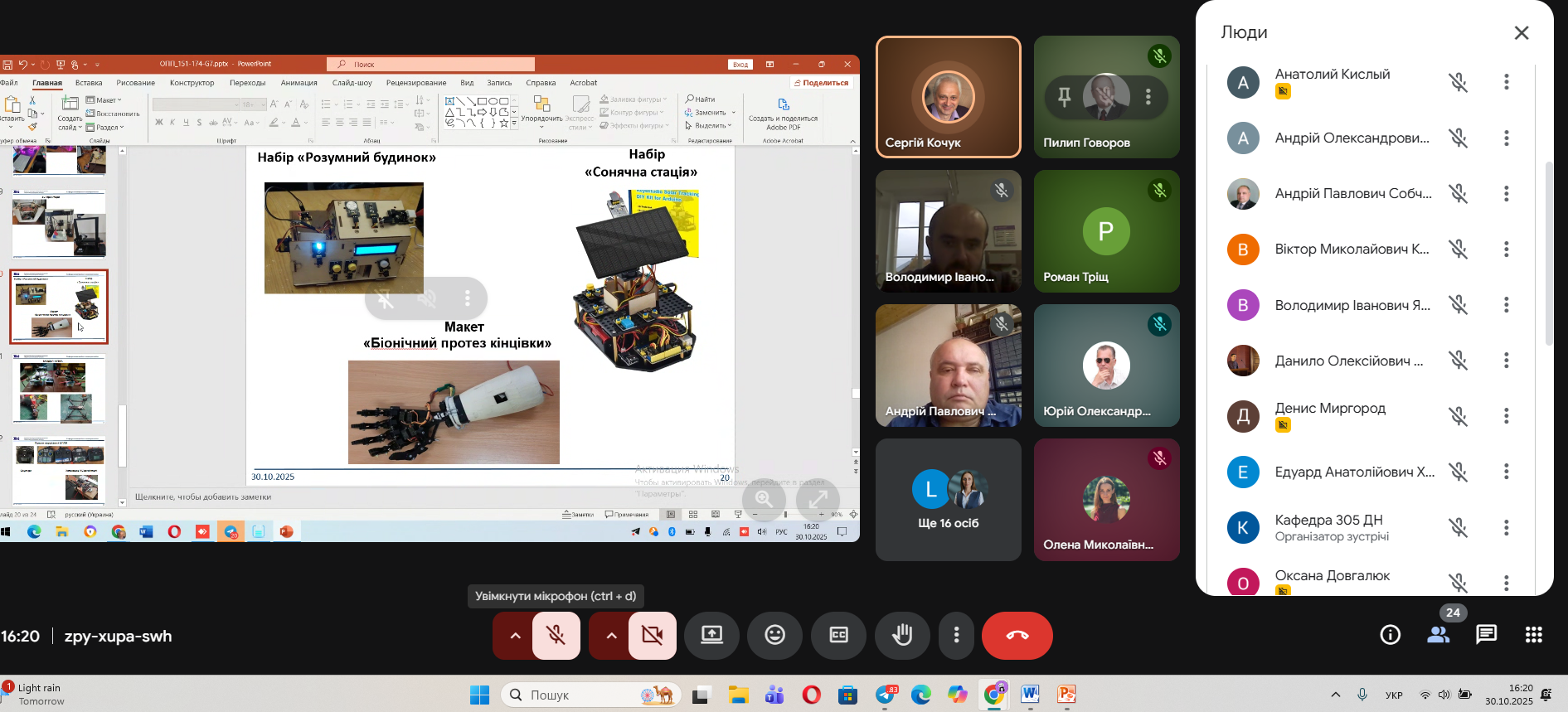Screen dimensions: 1568x712
Task: Open more options for Анатолий Кислый
Action: coord(1506,82)
